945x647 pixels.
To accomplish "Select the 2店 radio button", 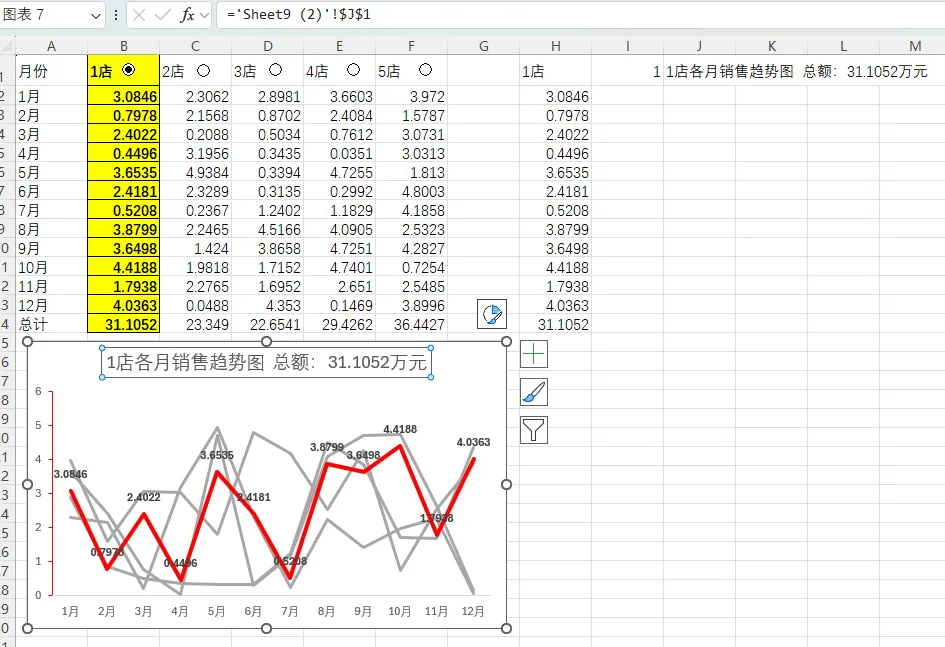I will 204,70.
